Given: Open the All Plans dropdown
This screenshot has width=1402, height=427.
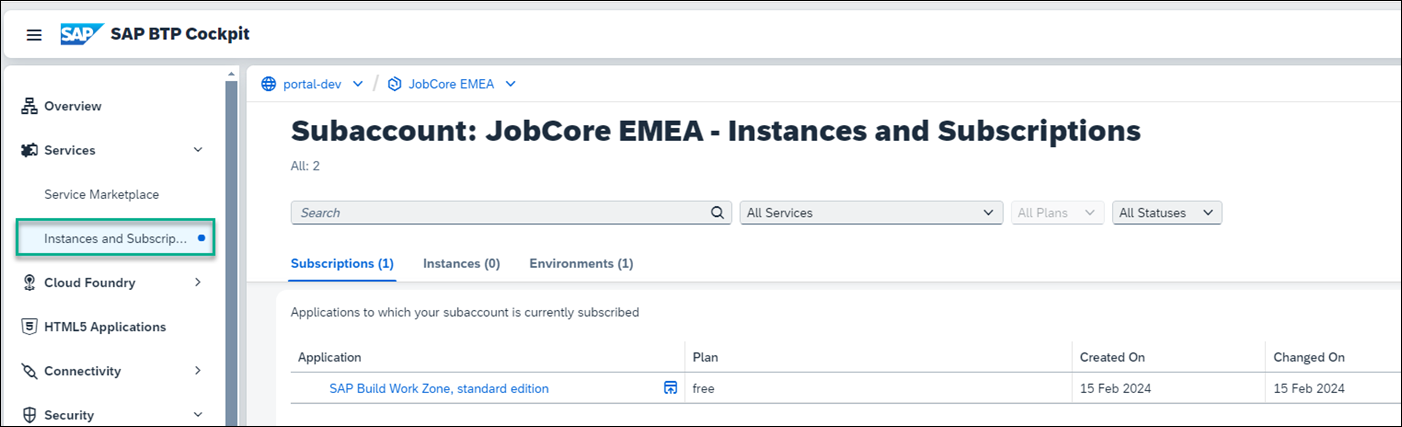Looking at the screenshot, I should [x=1058, y=213].
